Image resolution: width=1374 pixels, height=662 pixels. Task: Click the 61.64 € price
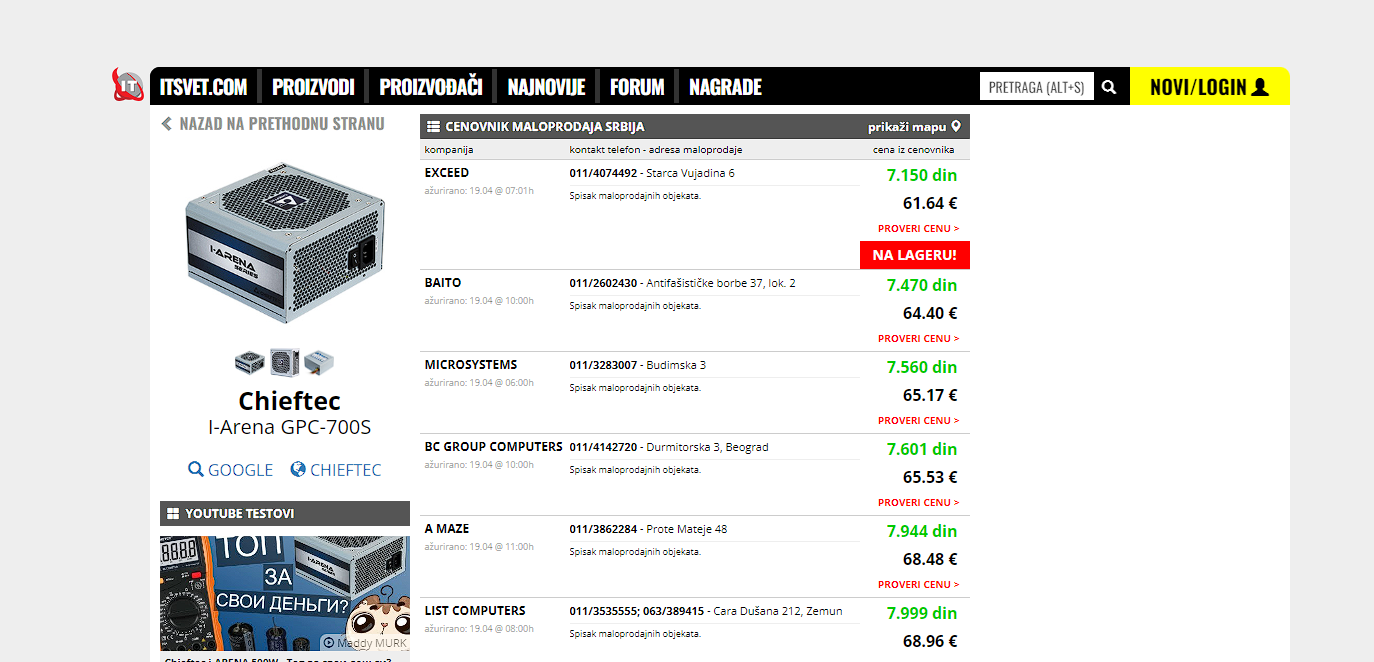[x=930, y=204]
